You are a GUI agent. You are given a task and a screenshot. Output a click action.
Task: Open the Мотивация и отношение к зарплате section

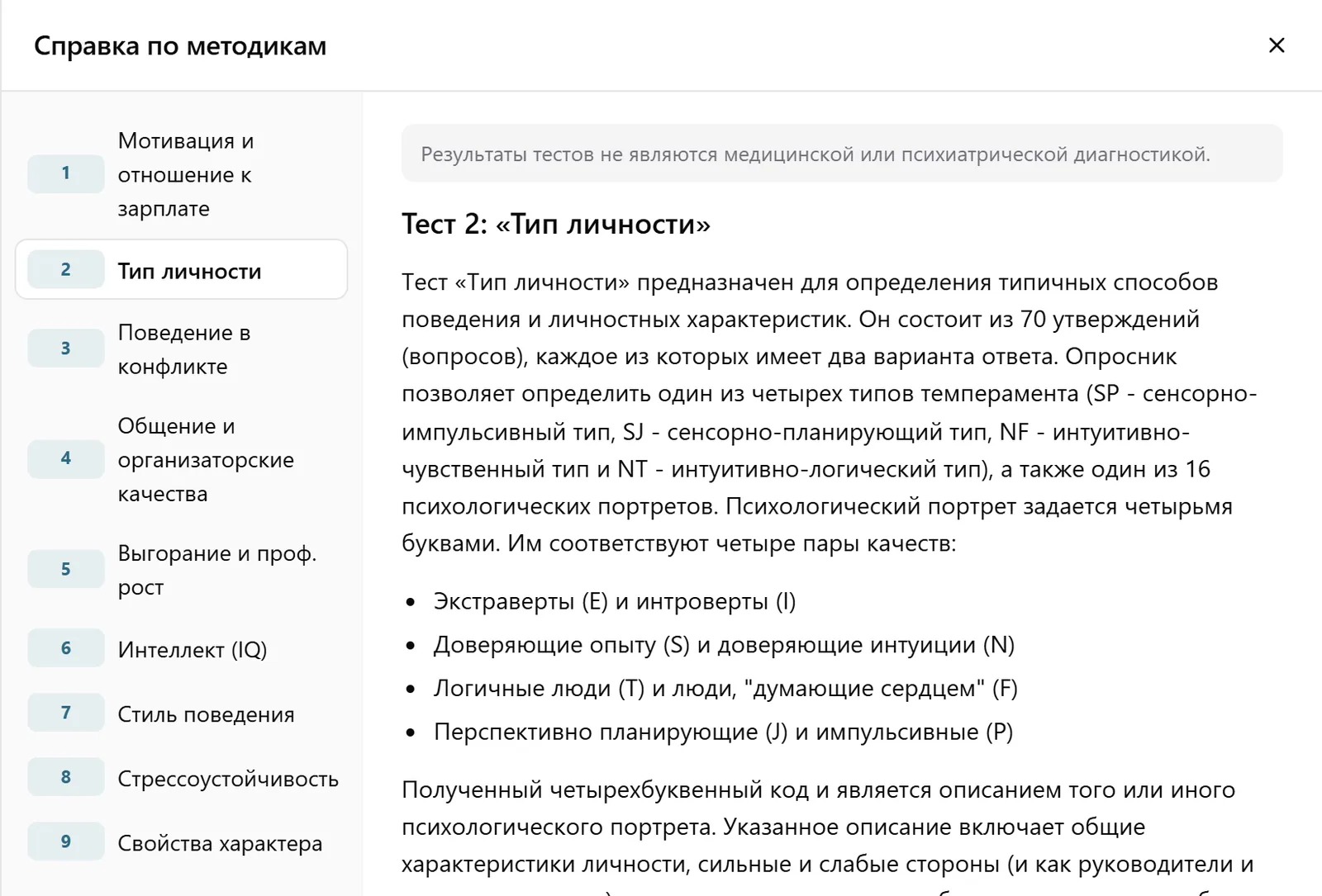coord(181,174)
